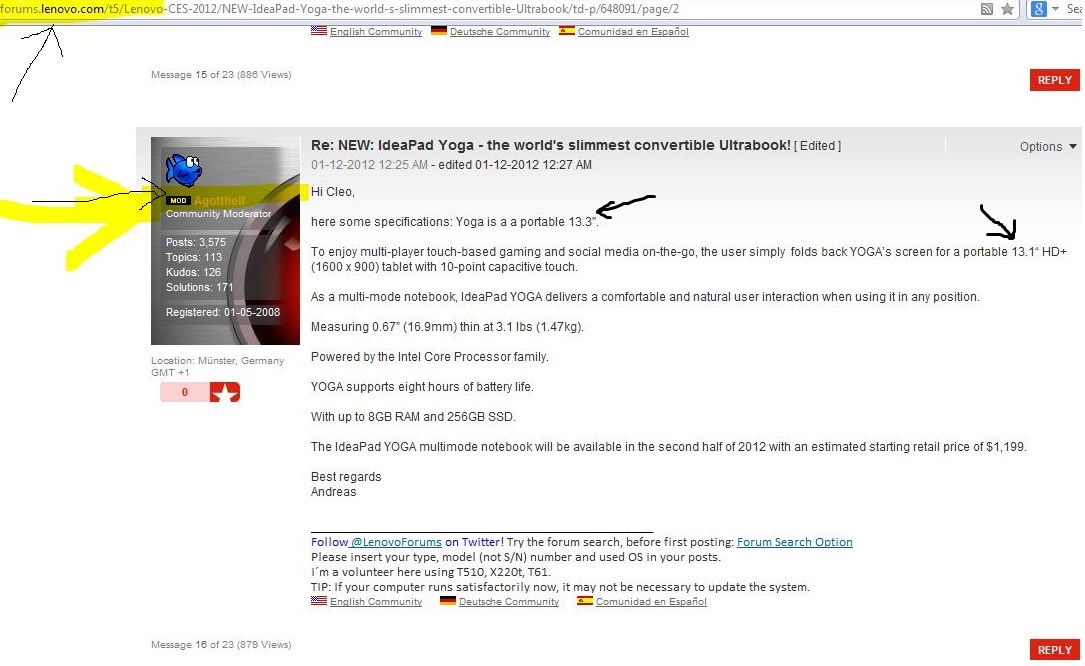Click Spanish flag icon in top signature
This screenshot has width=1085, height=666.
pyautogui.click(x=567, y=30)
